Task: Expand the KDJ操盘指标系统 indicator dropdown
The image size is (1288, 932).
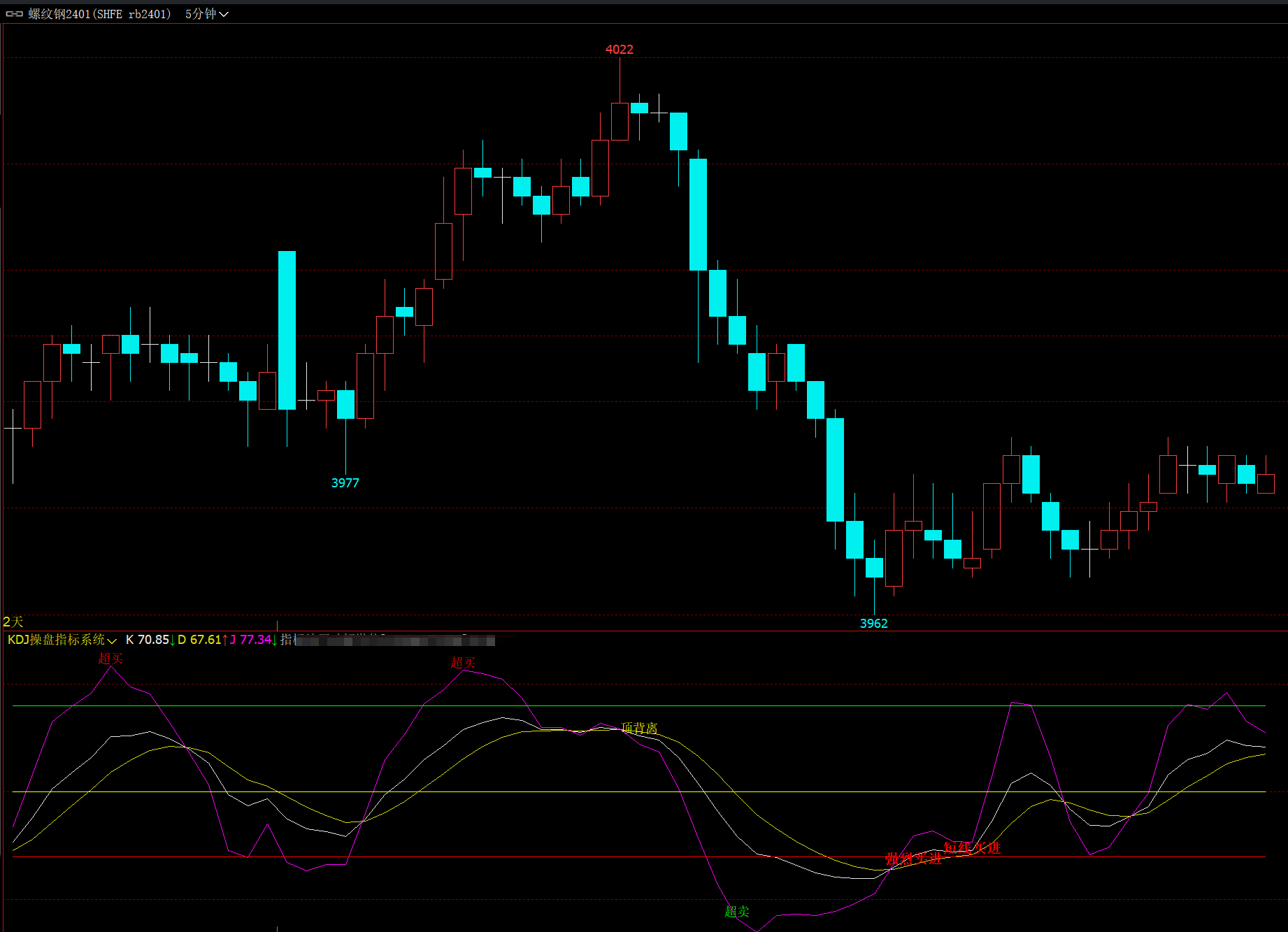Action: point(111,640)
